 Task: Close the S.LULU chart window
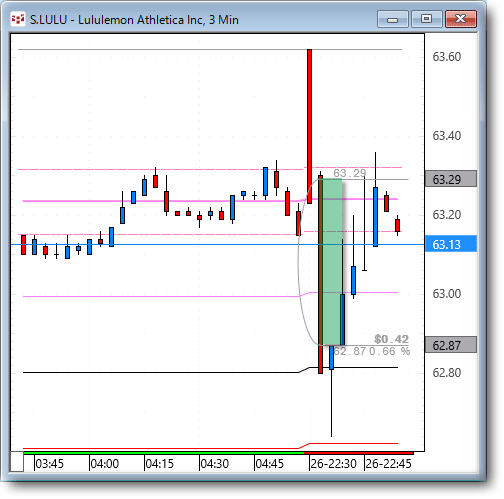pos(461,19)
